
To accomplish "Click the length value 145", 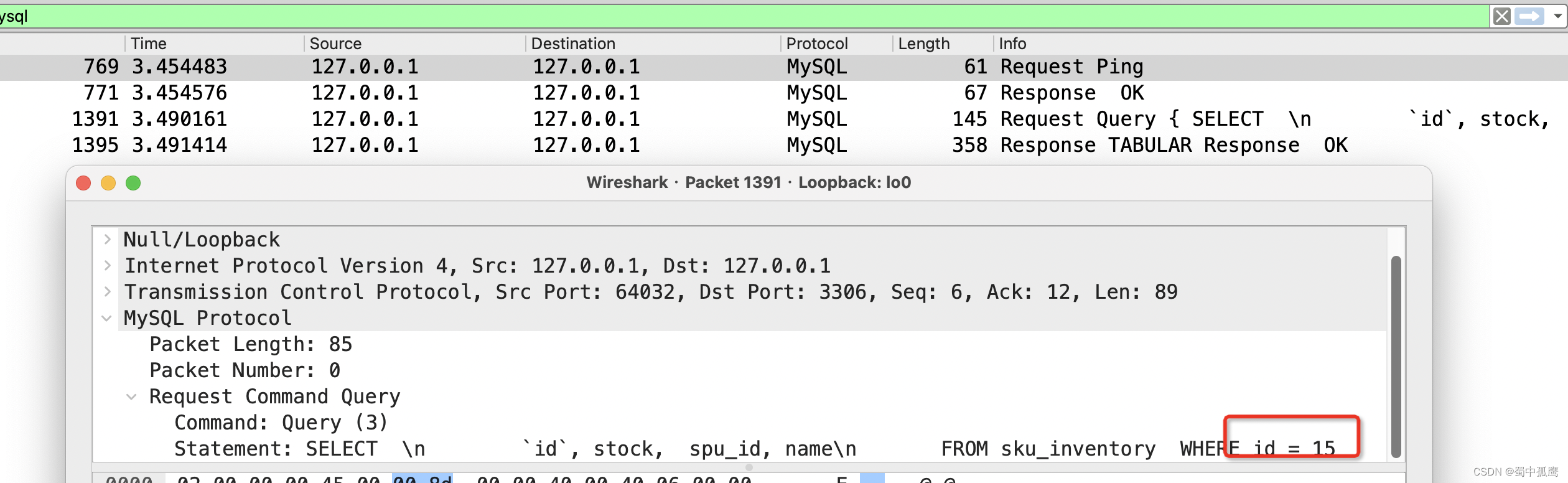I will [x=970, y=120].
